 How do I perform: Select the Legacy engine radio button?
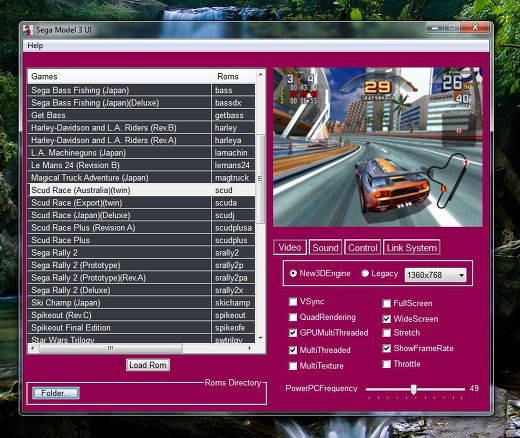pyautogui.click(x=365, y=274)
